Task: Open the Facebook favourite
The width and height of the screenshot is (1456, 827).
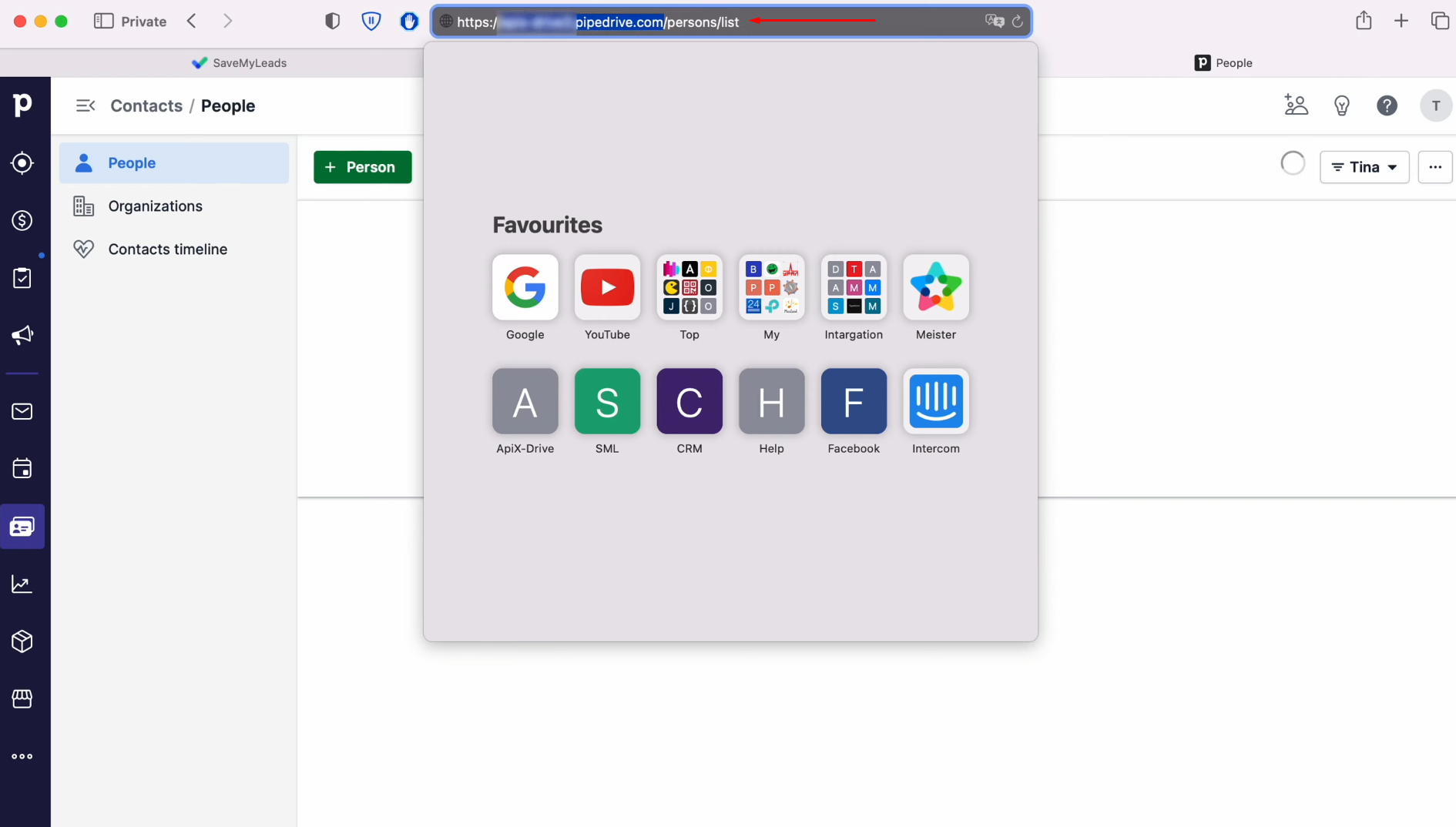Action: (854, 401)
